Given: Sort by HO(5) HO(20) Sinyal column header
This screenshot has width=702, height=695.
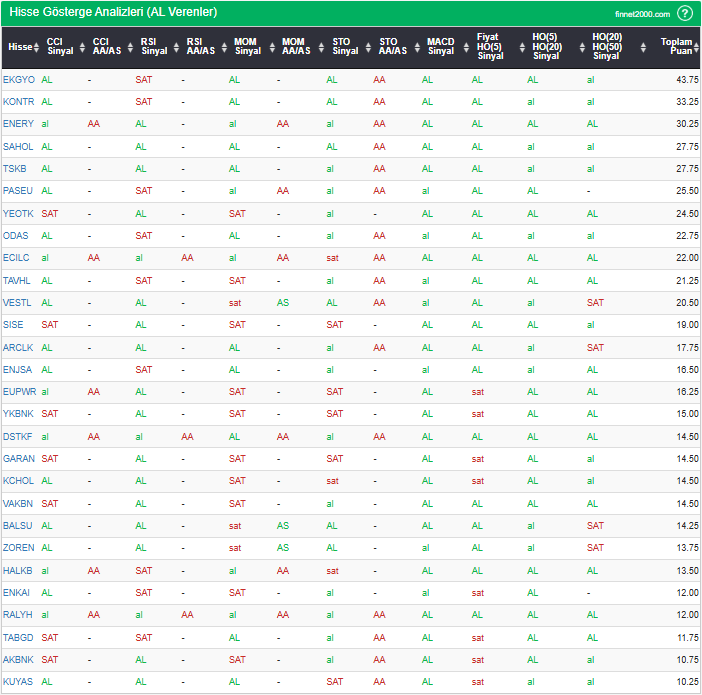Looking at the screenshot, I should (546, 47).
